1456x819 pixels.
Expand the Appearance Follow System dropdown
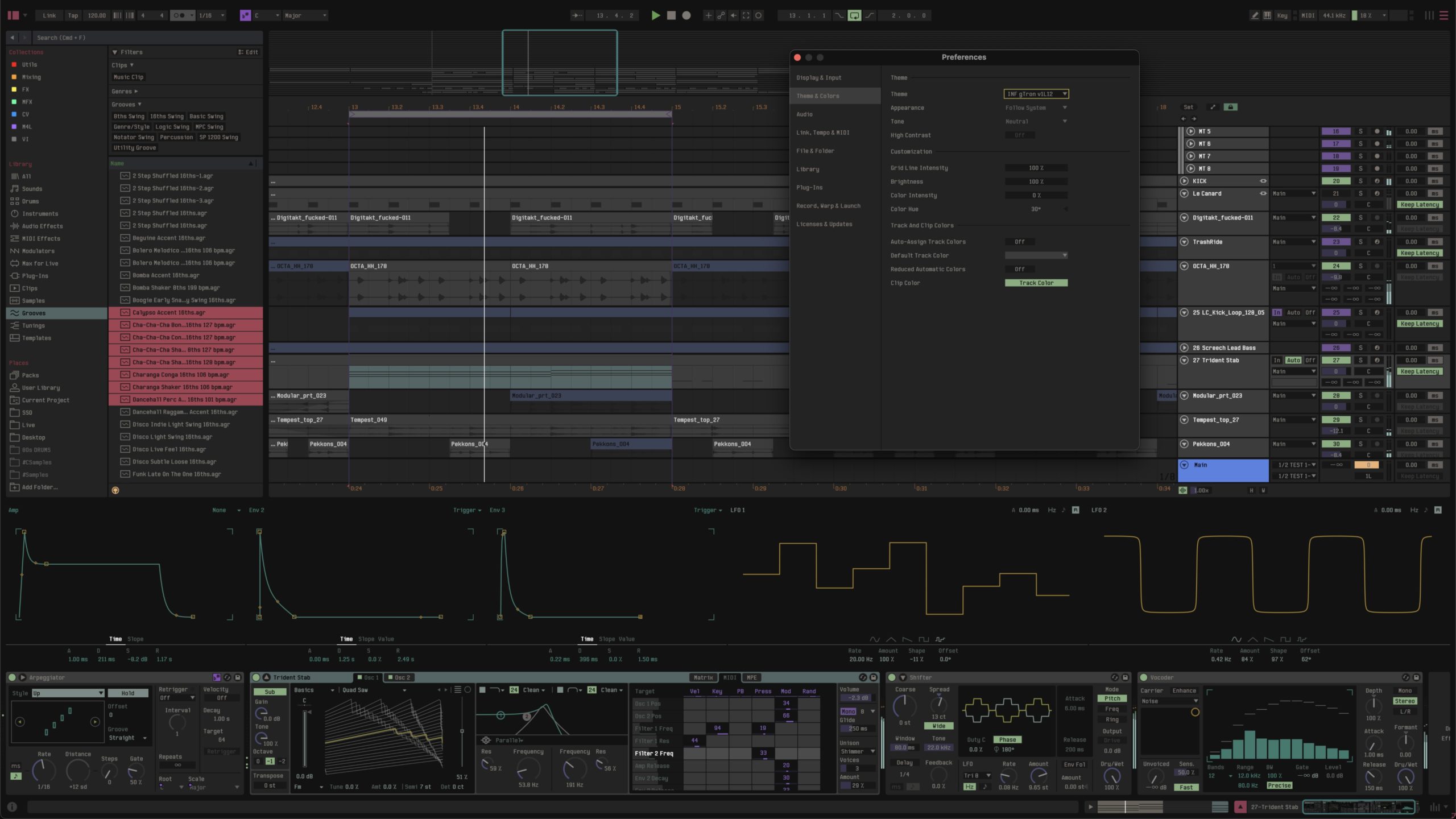coord(1036,107)
